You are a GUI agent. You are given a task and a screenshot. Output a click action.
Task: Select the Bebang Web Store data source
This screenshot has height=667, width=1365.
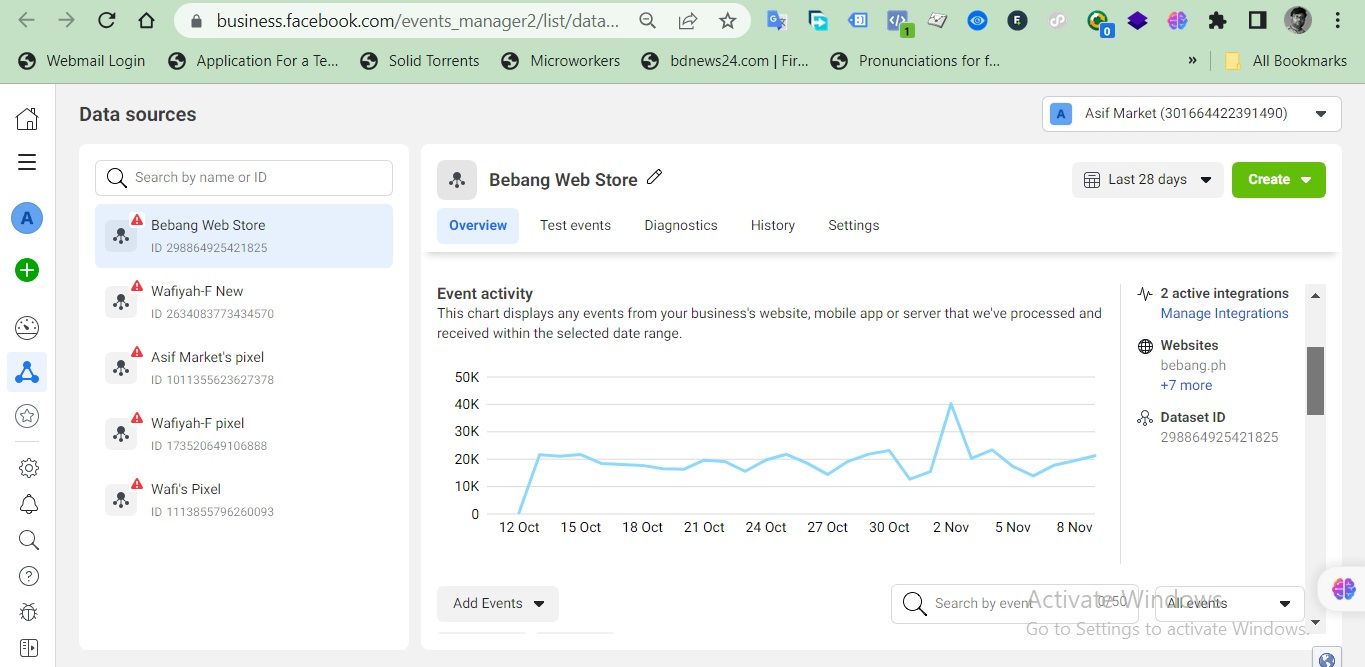click(244, 236)
